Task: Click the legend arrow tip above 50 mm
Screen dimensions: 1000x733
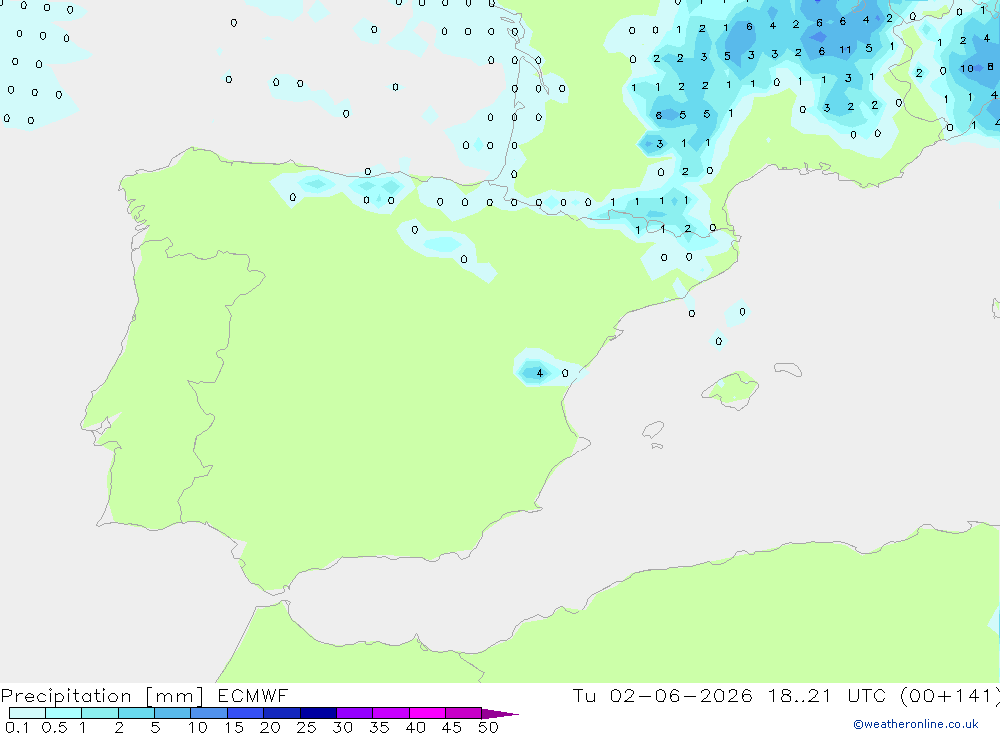Action: click(x=500, y=714)
